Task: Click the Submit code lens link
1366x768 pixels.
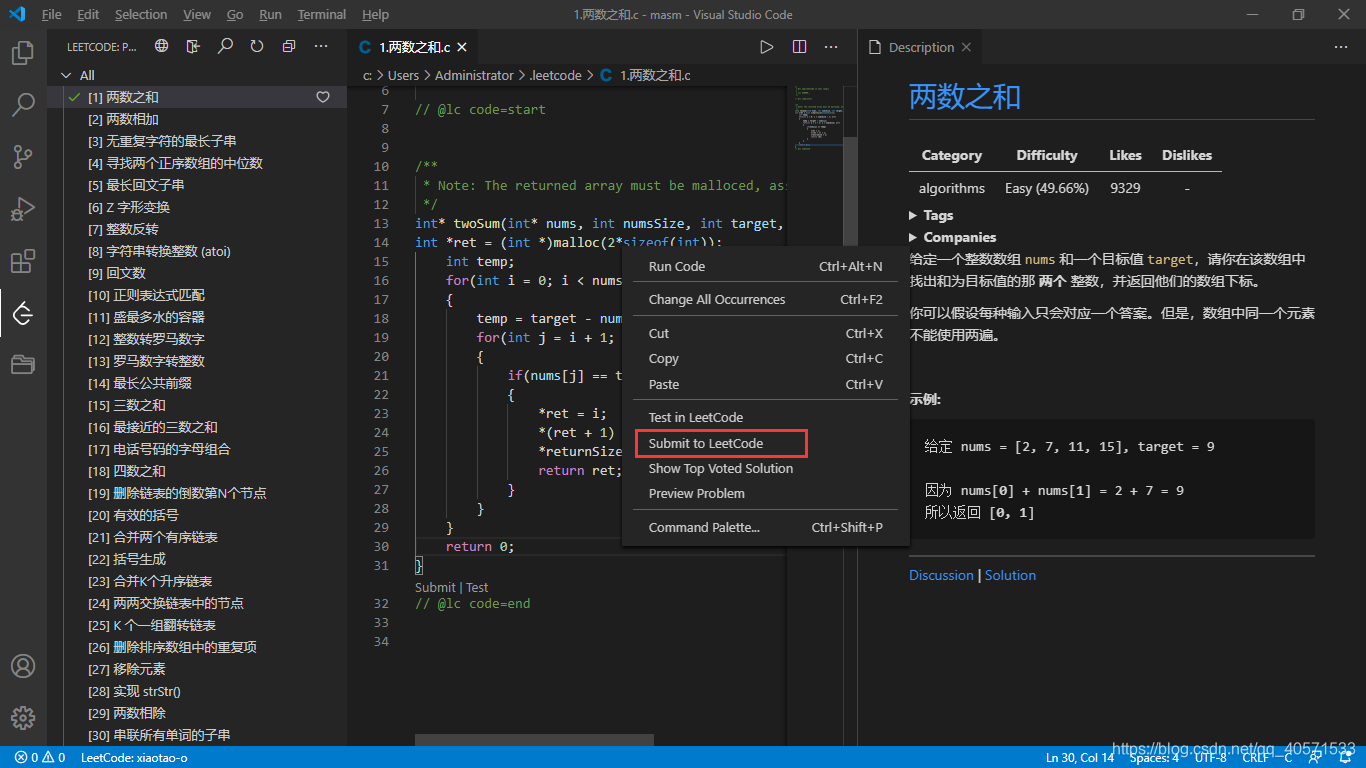Action: (435, 587)
